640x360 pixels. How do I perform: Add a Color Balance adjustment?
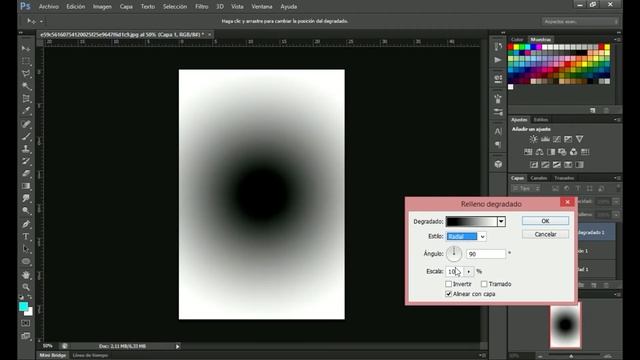[539, 152]
